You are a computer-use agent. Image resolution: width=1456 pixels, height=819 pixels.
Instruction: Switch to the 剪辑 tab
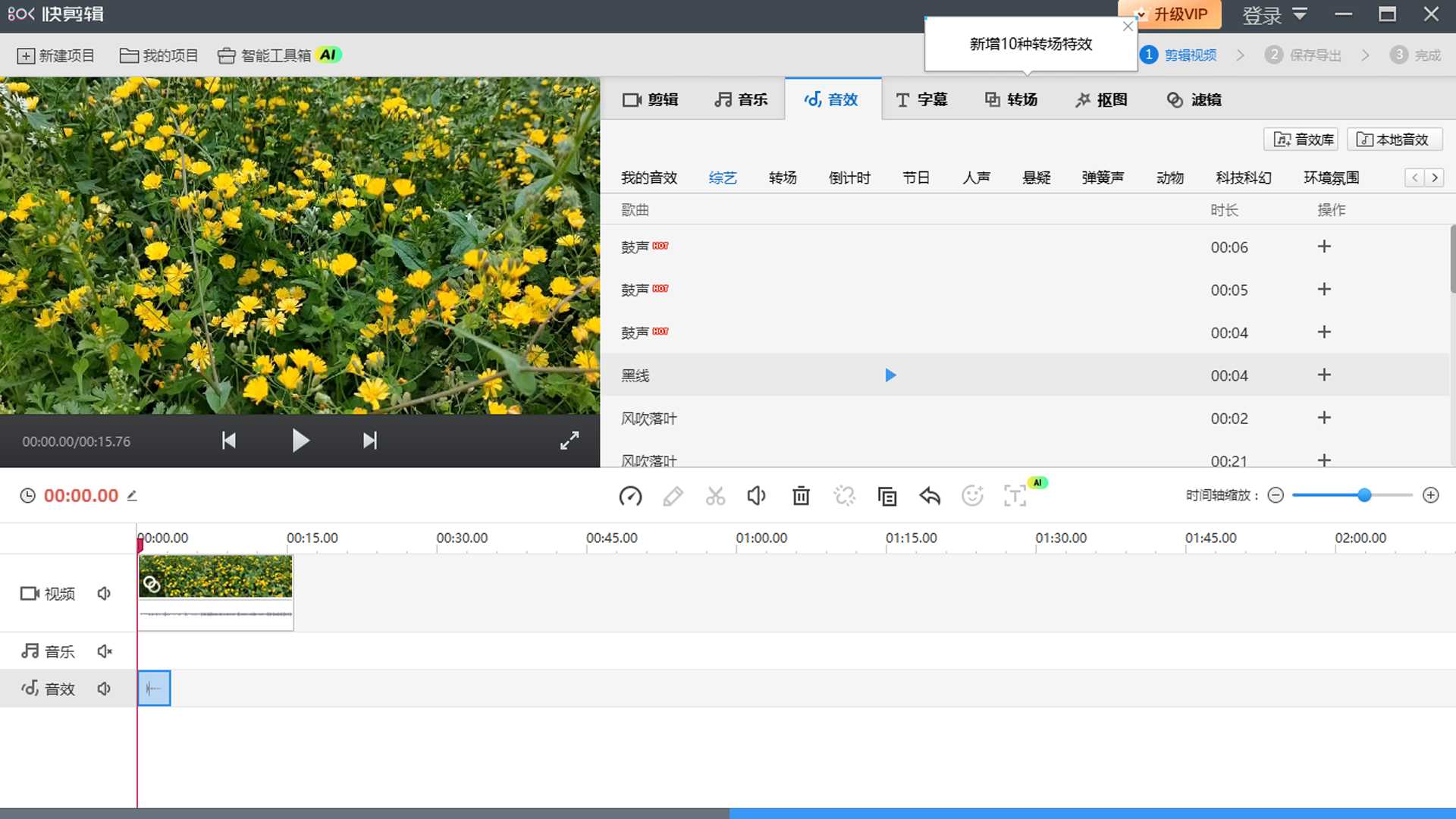pyautogui.click(x=650, y=99)
